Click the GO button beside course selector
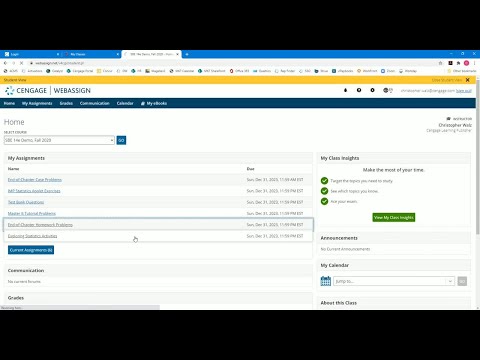 pos(121,140)
